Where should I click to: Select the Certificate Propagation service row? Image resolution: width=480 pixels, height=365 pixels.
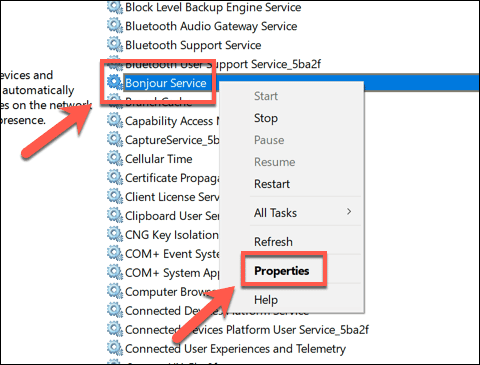pyautogui.click(x=172, y=178)
